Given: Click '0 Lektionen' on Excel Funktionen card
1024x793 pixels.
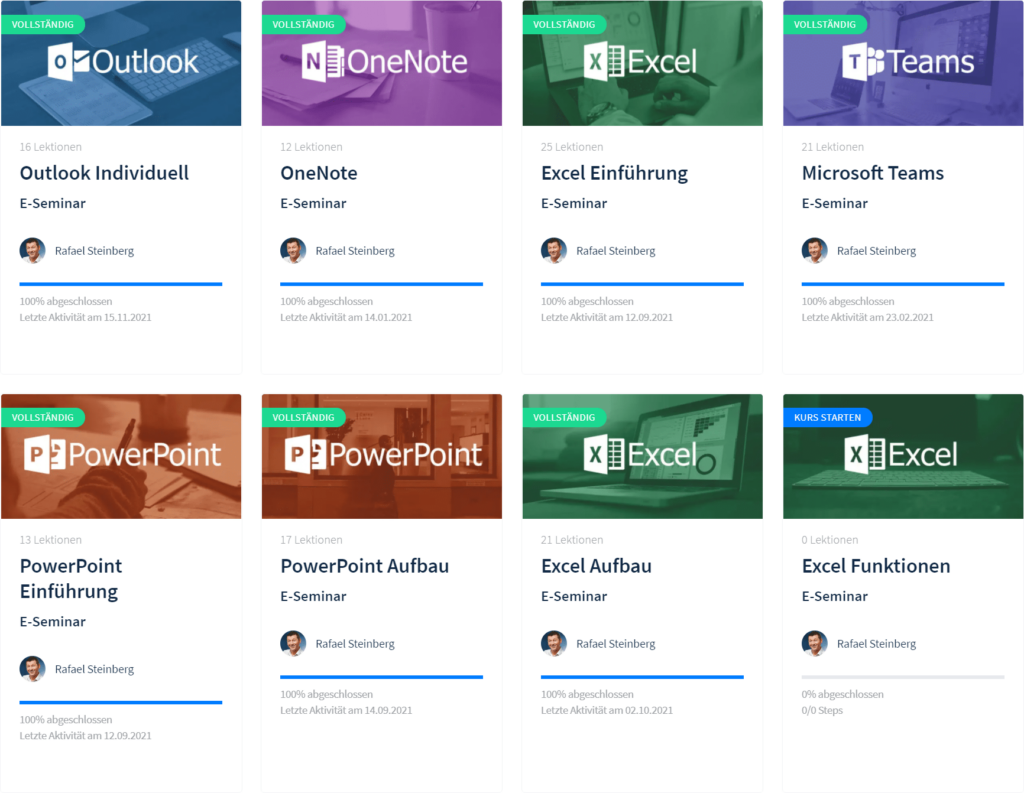Looking at the screenshot, I should 829,540.
